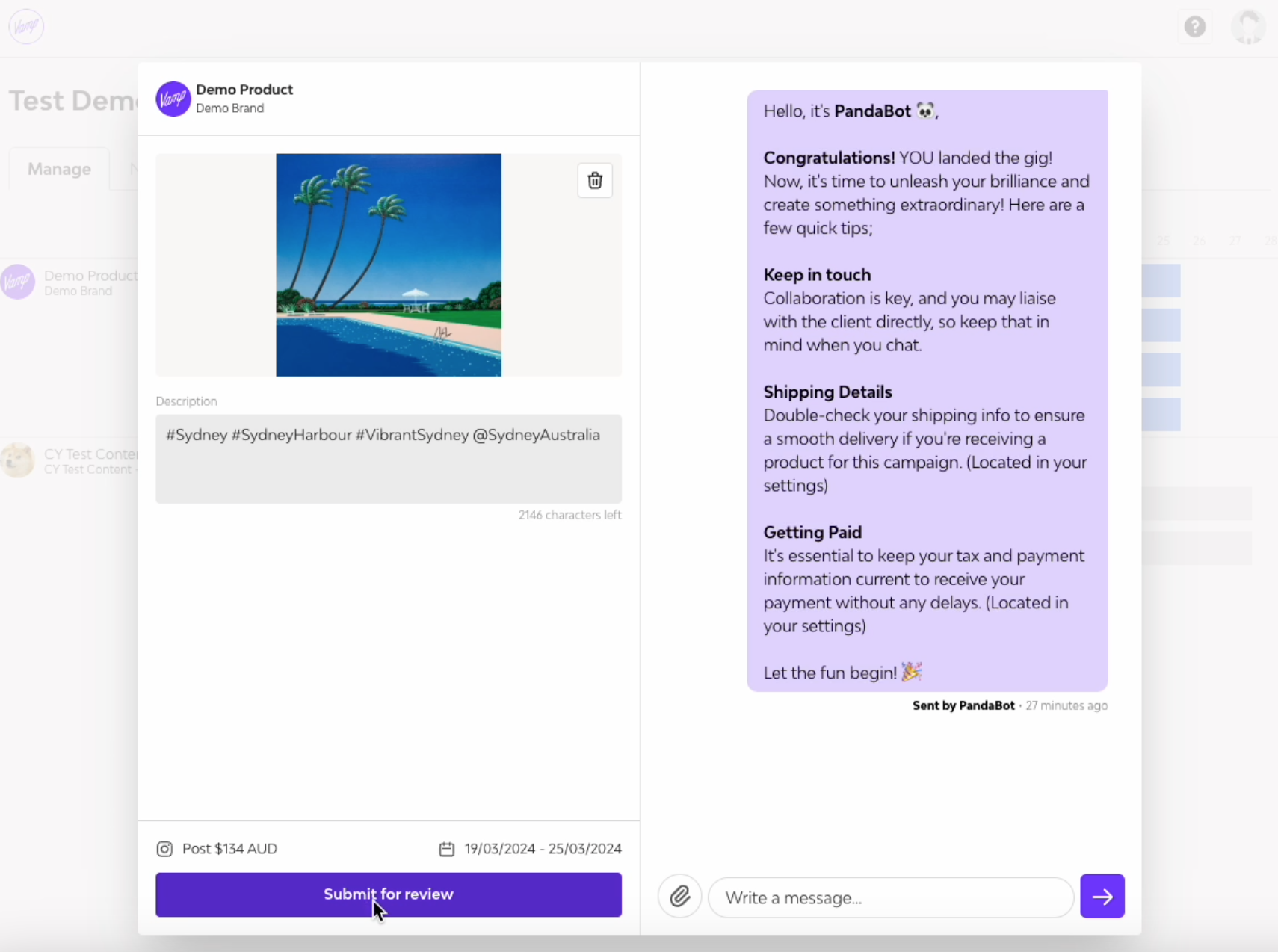Click the 'Keep in touch' heading in chat
Viewport: 1278px width, 952px height.
817,274
